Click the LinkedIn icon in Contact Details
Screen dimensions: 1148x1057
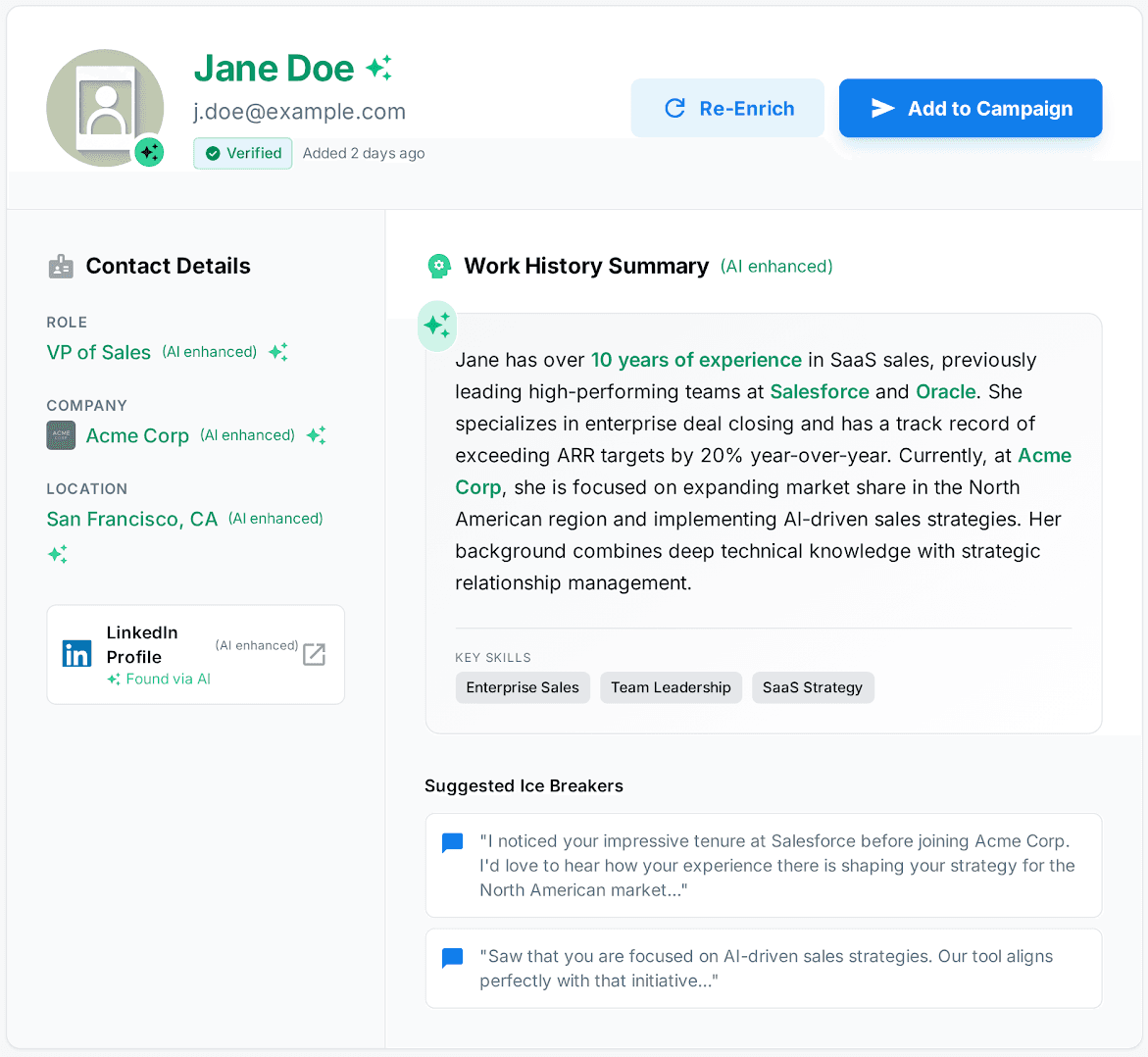point(76,654)
